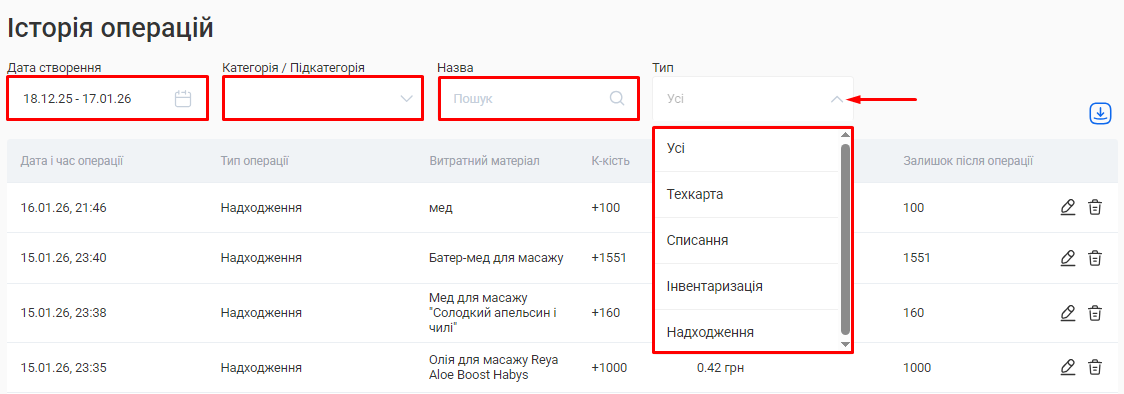Delete the Солодкий апельсин і чилі operation
This screenshot has height=394, width=1124.
[x=1095, y=312]
